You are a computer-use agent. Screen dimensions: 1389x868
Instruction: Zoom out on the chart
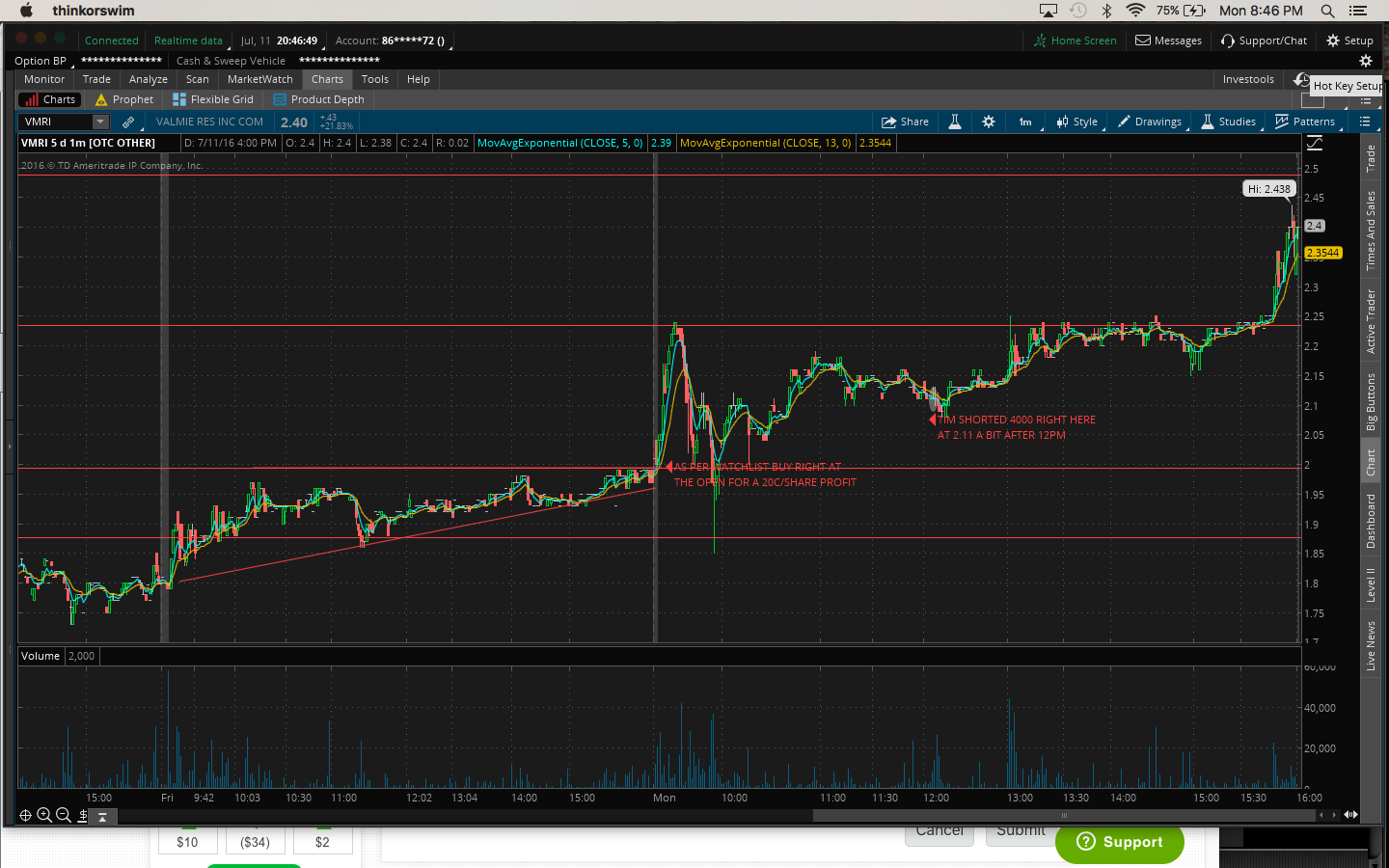[x=64, y=815]
